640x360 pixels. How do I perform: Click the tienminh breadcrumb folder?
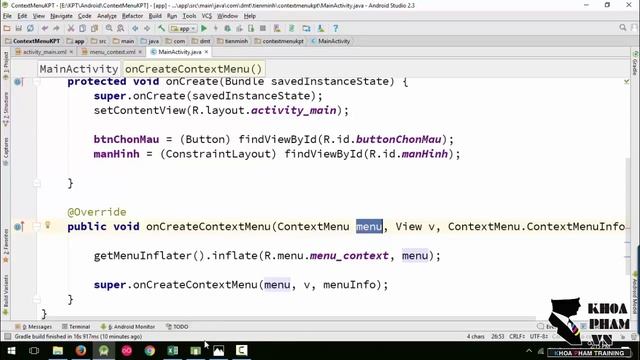pos(233,41)
